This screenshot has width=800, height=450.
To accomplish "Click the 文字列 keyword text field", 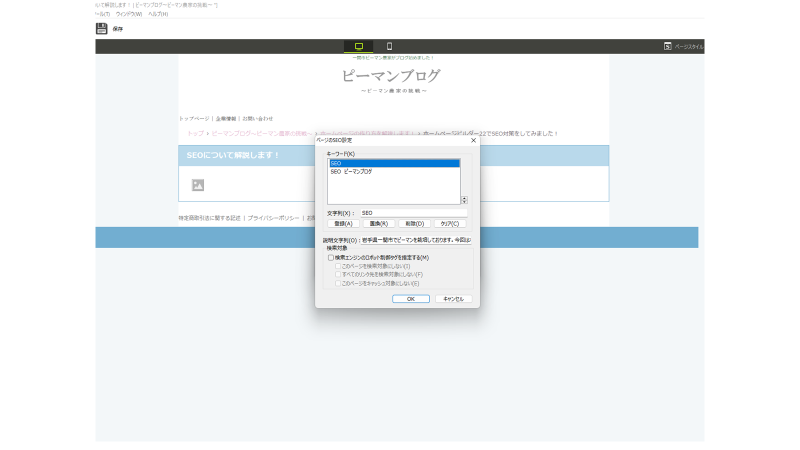I will point(412,213).
